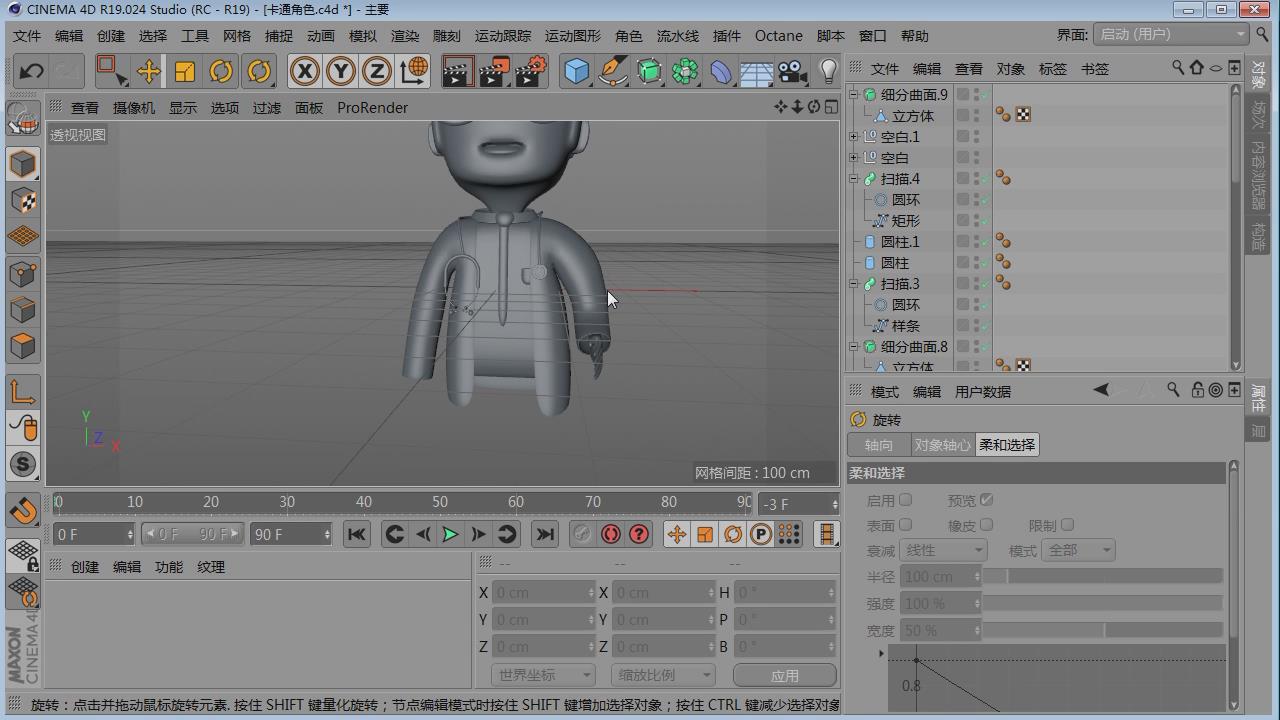Toggle Z axis lock
The height and width of the screenshot is (720, 1280).
376,71
